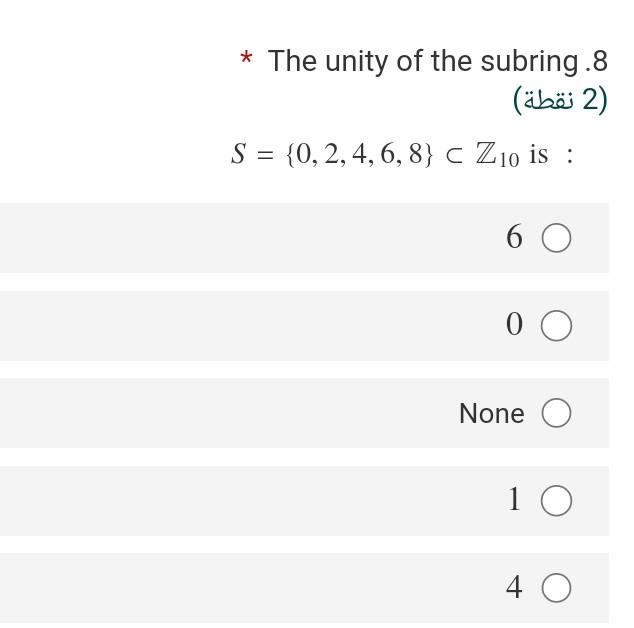Click the "None" answer text
The width and height of the screenshot is (634, 628).
pyautogui.click(x=491, y=413)
